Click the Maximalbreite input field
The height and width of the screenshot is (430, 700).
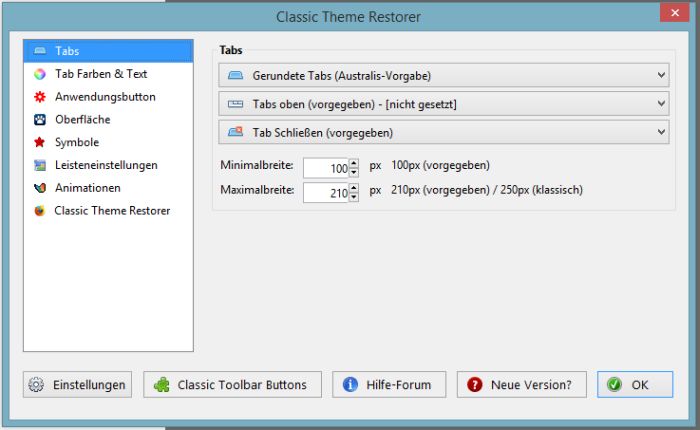point(326,192)
